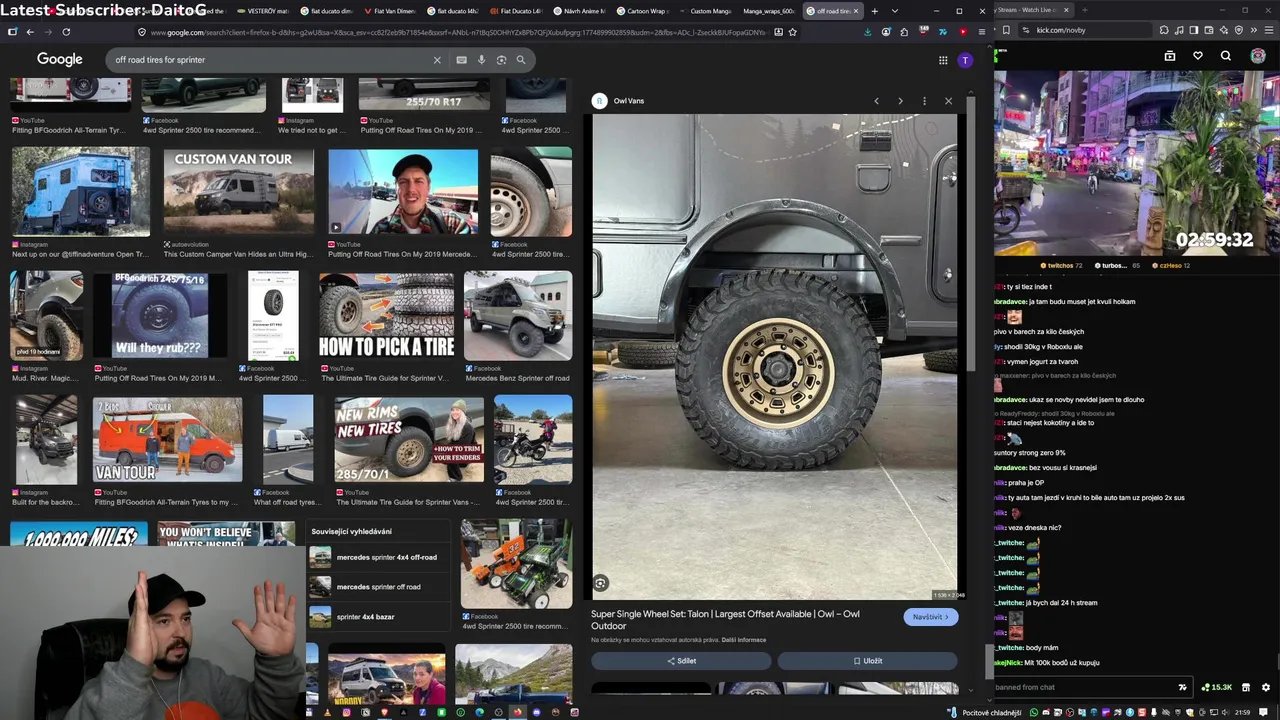Viewport: 1280px width, 720px height.
Task: Show previous image in Owl Vans preview
Action: click(x=876, y=101)
